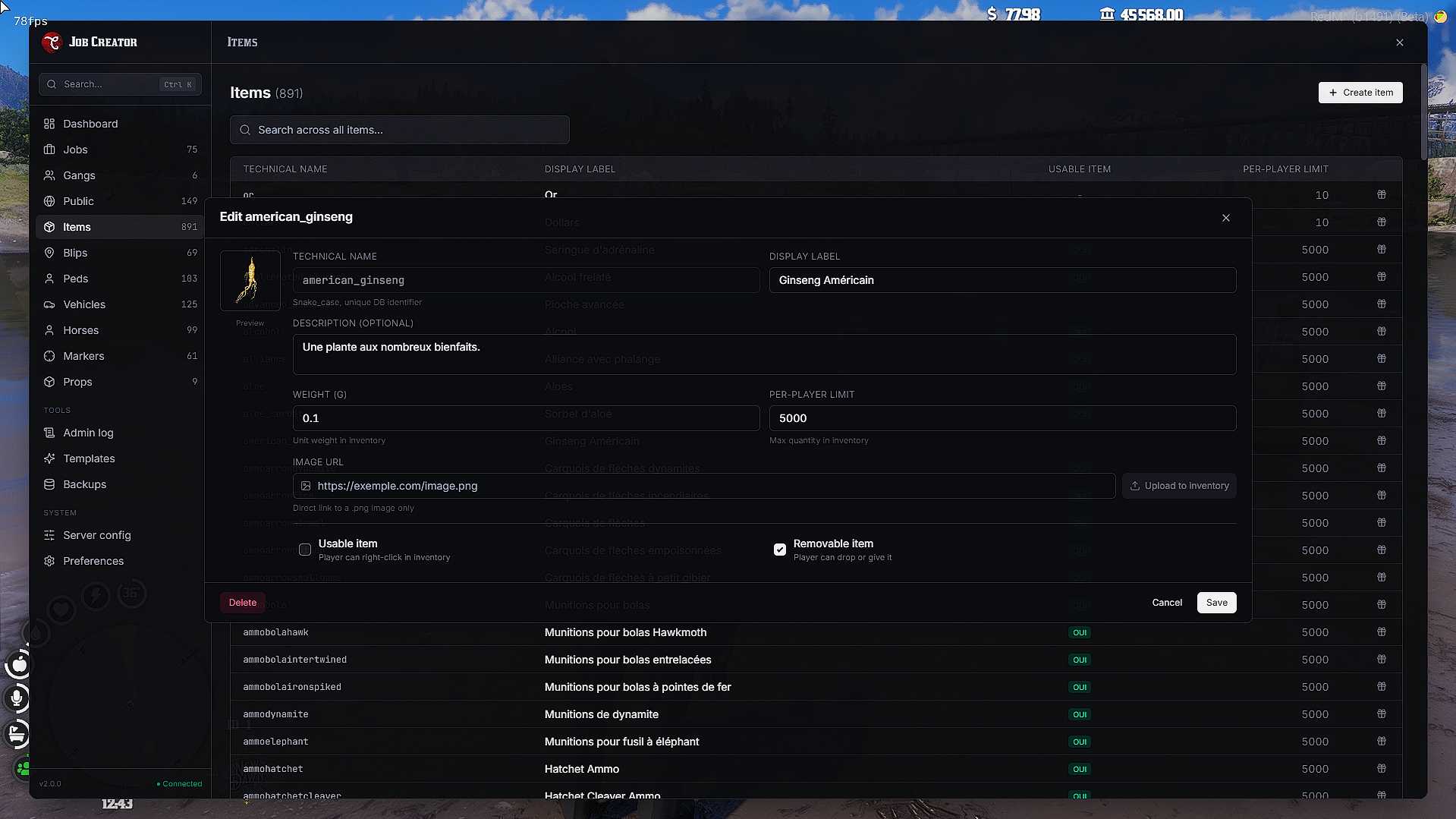Viewport: 1456px width, 819px height.
Task: Select Munitions de dynamite label
Action: 602,714
